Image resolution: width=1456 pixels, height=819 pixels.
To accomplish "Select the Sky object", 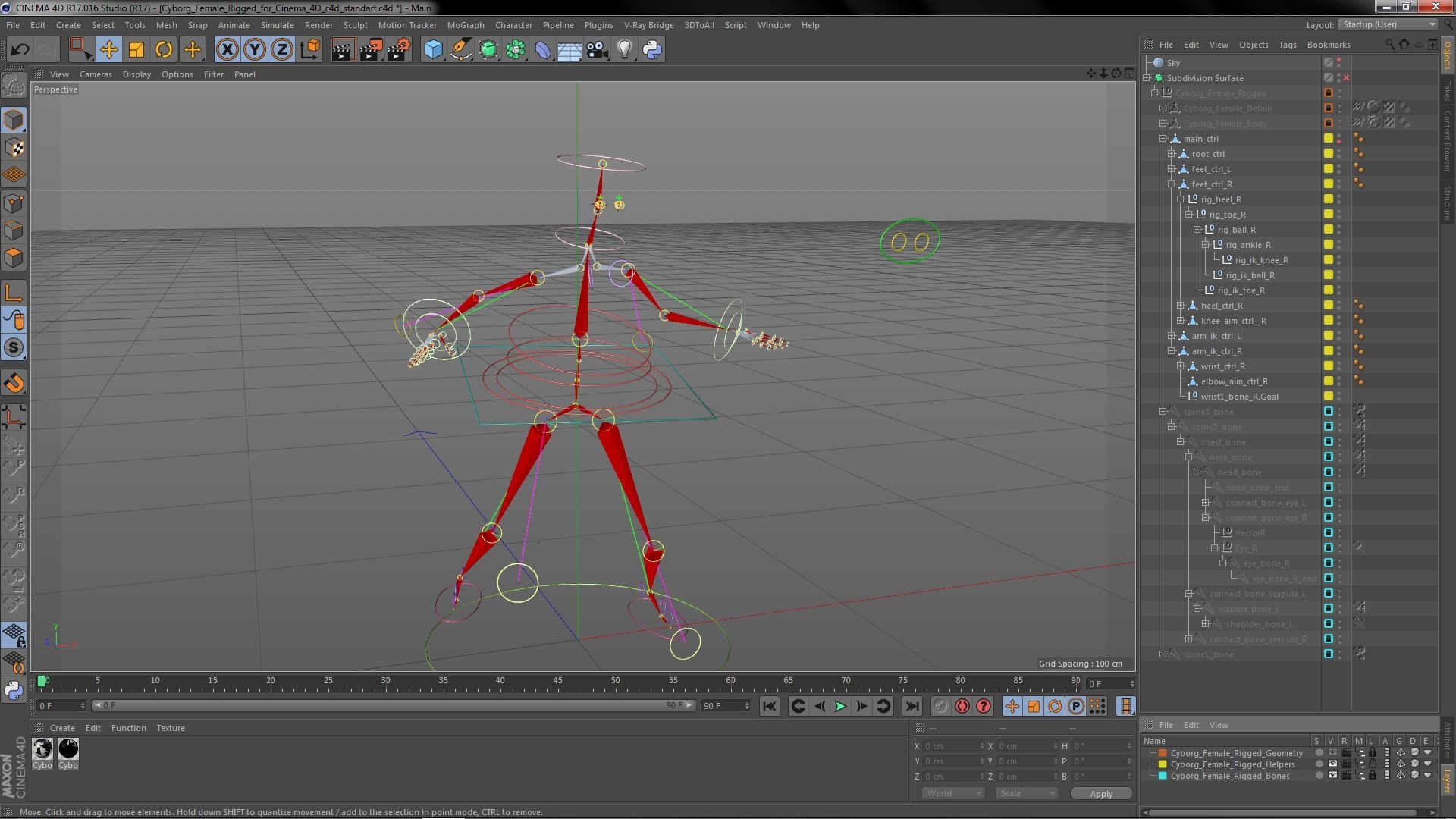I will pos(1173,63).
